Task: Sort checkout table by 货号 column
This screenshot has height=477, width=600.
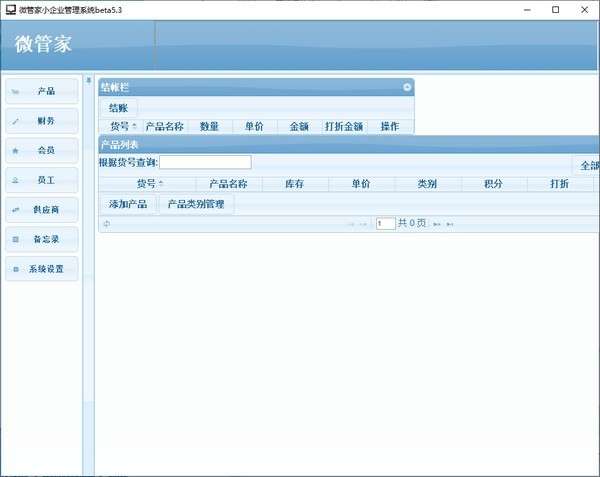Action: 123,127
